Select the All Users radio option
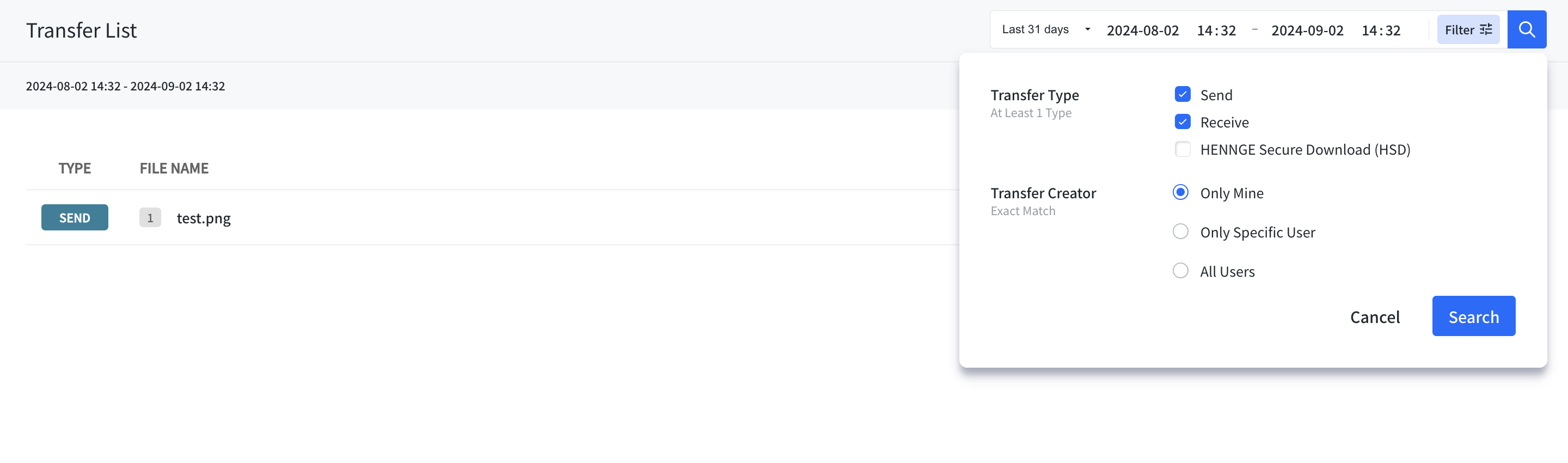This screenshot has height=463, width=1568. click(x=1180, y=271)
